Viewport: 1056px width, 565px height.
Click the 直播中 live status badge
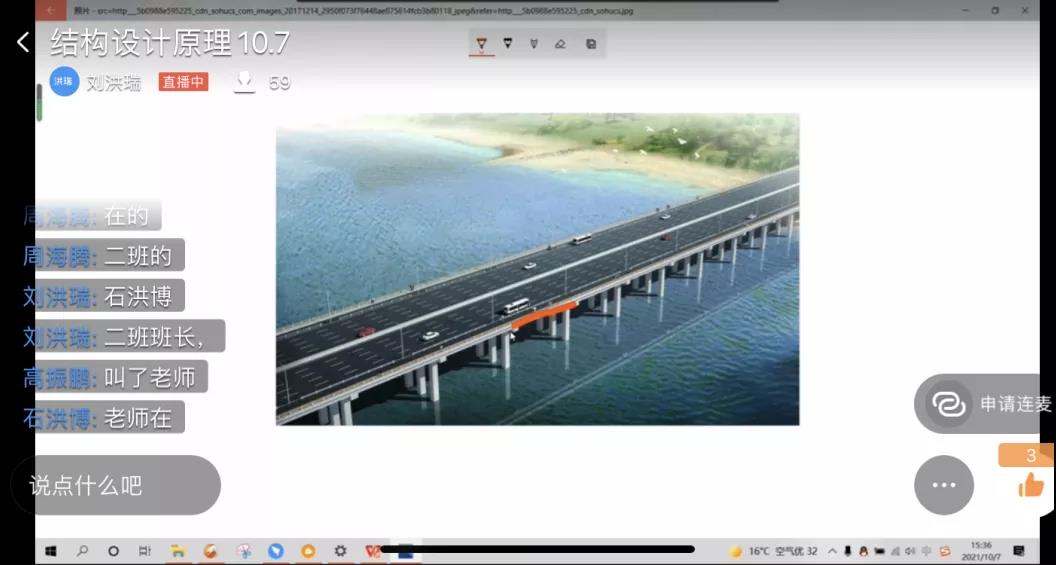183,82
